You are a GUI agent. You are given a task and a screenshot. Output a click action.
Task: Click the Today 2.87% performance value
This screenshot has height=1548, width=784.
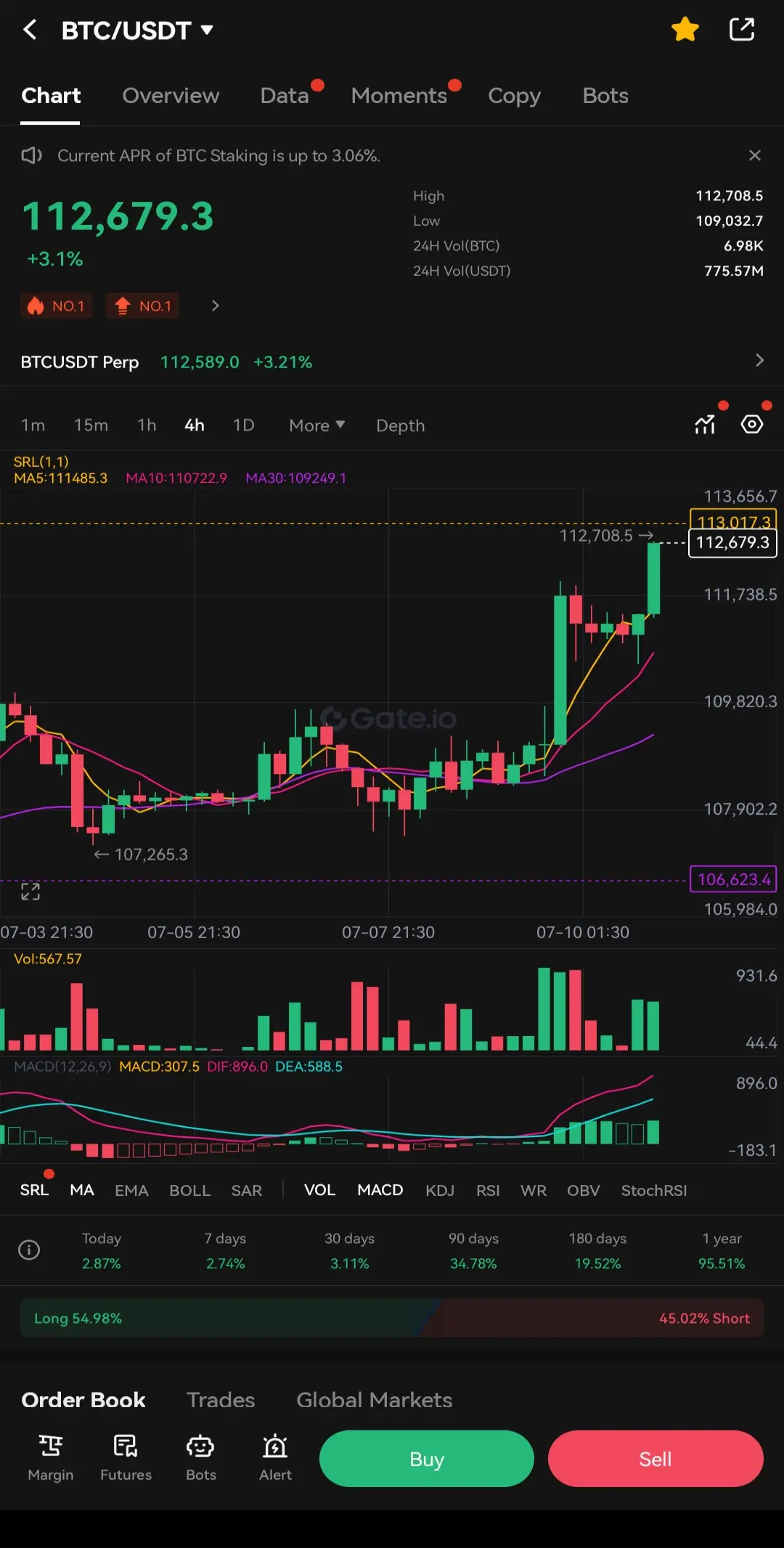tap(102, 1263)
